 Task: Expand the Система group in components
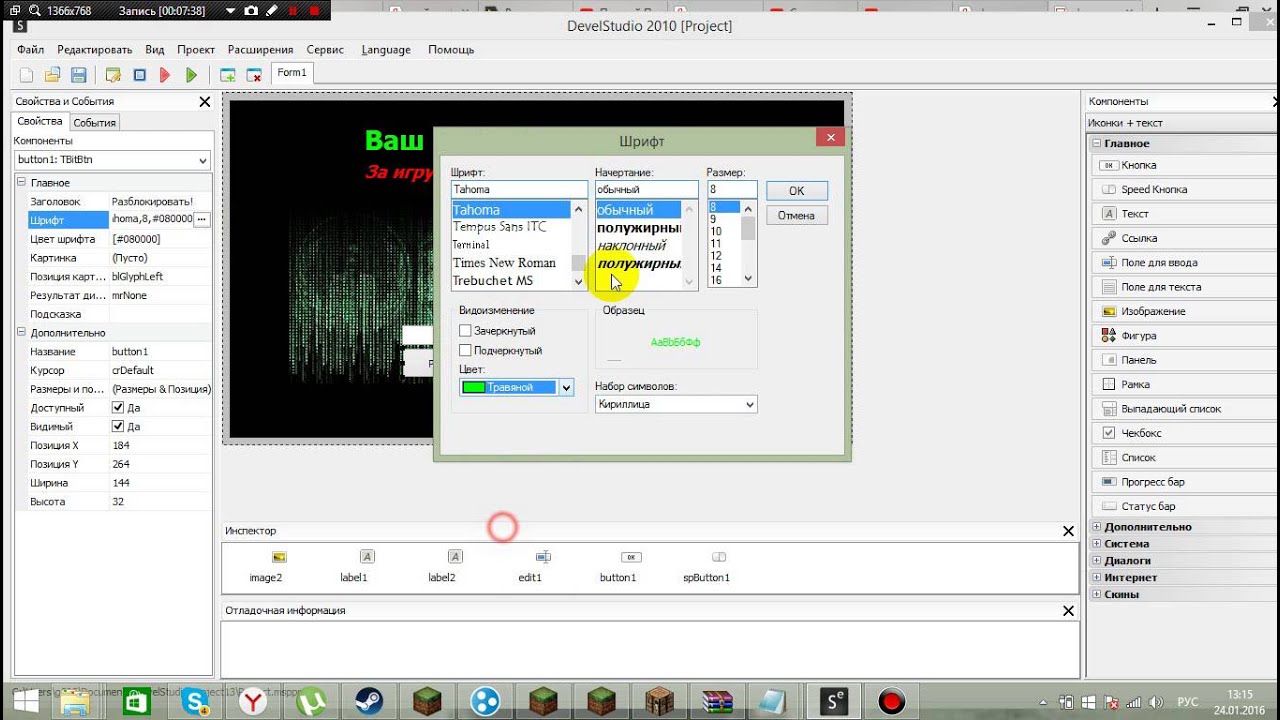(x=1097, y=544)
